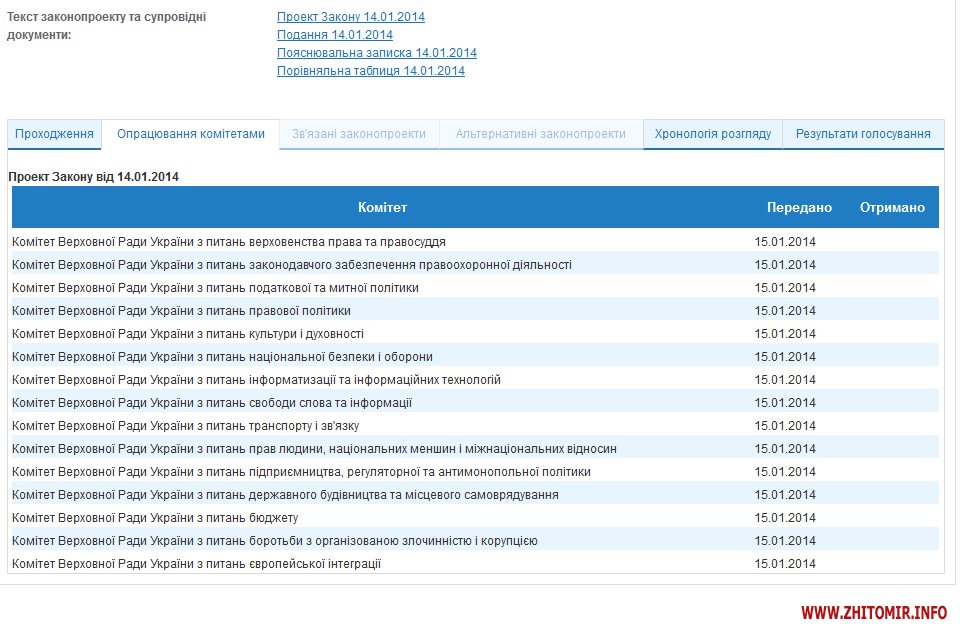Open the Результати голосування tab
Screen dimensions: 960x628
click(863, 134)
